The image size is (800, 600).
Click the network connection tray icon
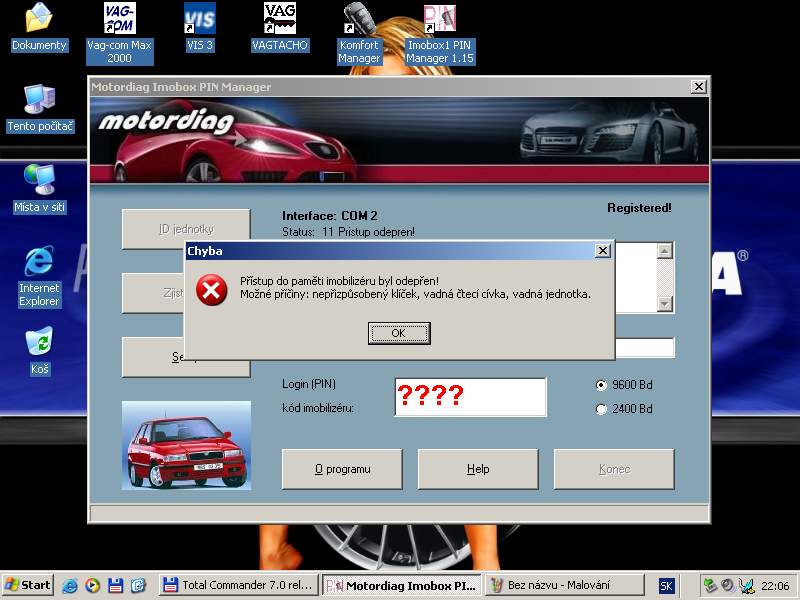click(x=746, y=585)
